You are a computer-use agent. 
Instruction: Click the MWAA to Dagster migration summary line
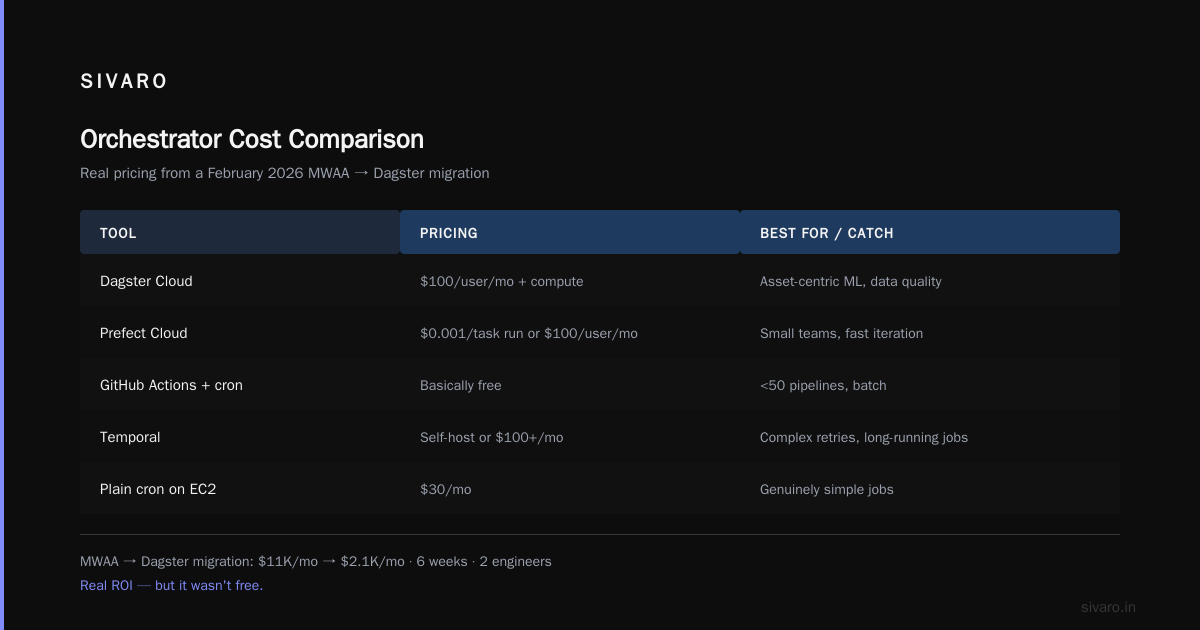[x=316, y=561]
